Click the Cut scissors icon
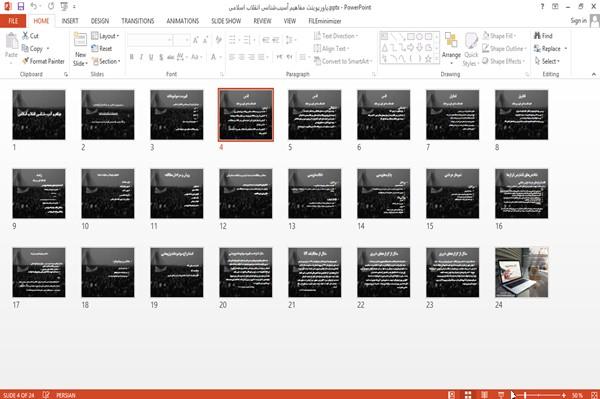 pyautogui.click(x=25, y=36)
